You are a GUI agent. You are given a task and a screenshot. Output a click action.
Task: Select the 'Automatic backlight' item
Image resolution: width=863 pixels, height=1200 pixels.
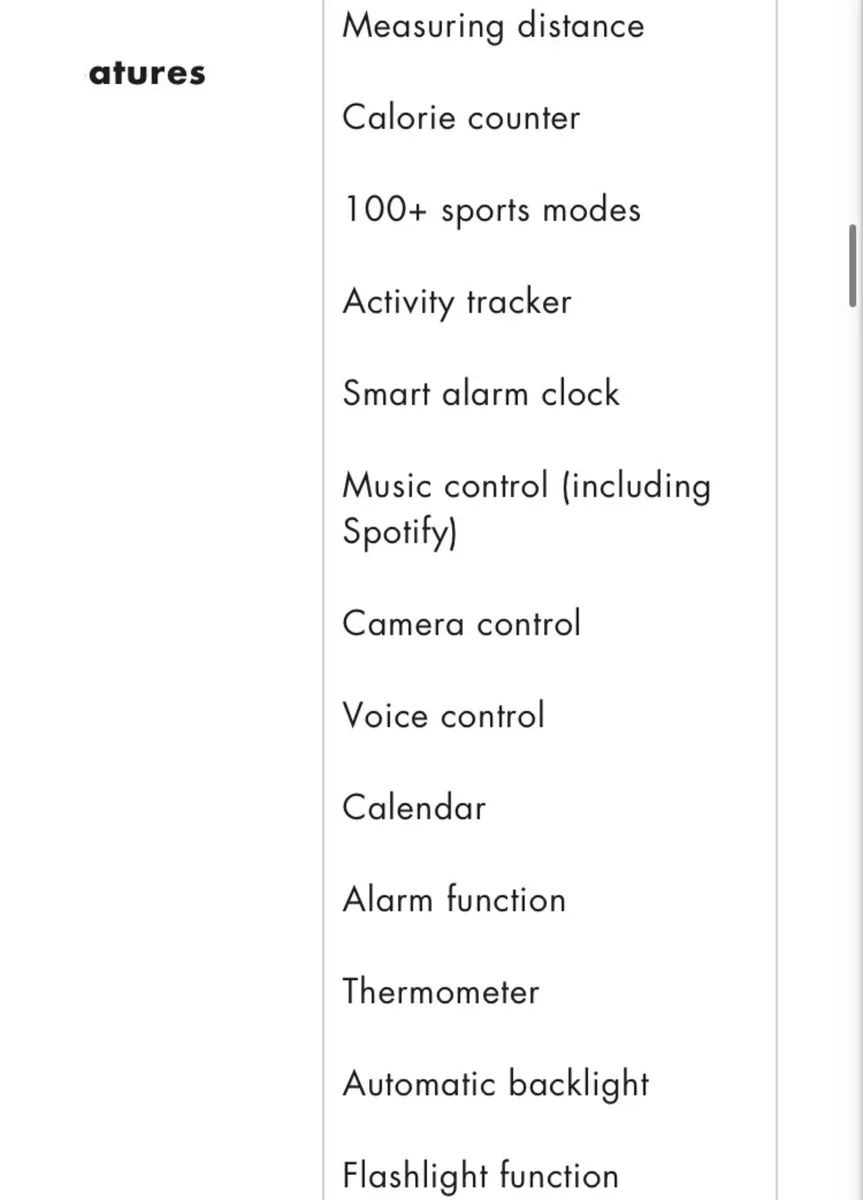pos(496,1085)
